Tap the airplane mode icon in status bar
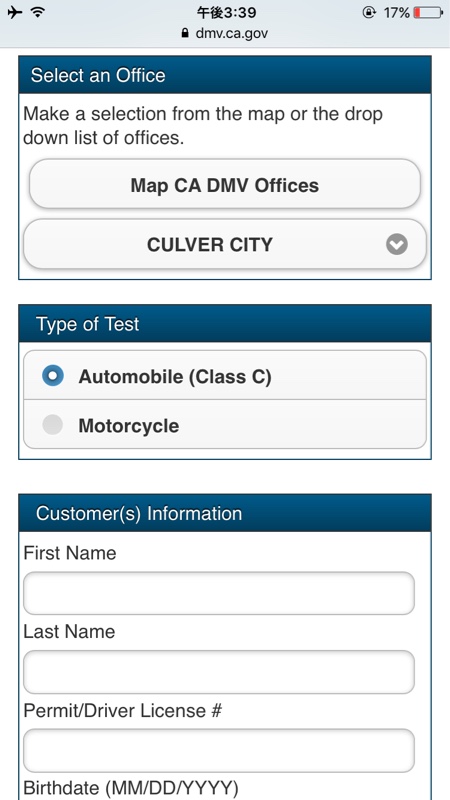Image resolution: width=450 pixels, height=800 pixels. coord(15,12)
